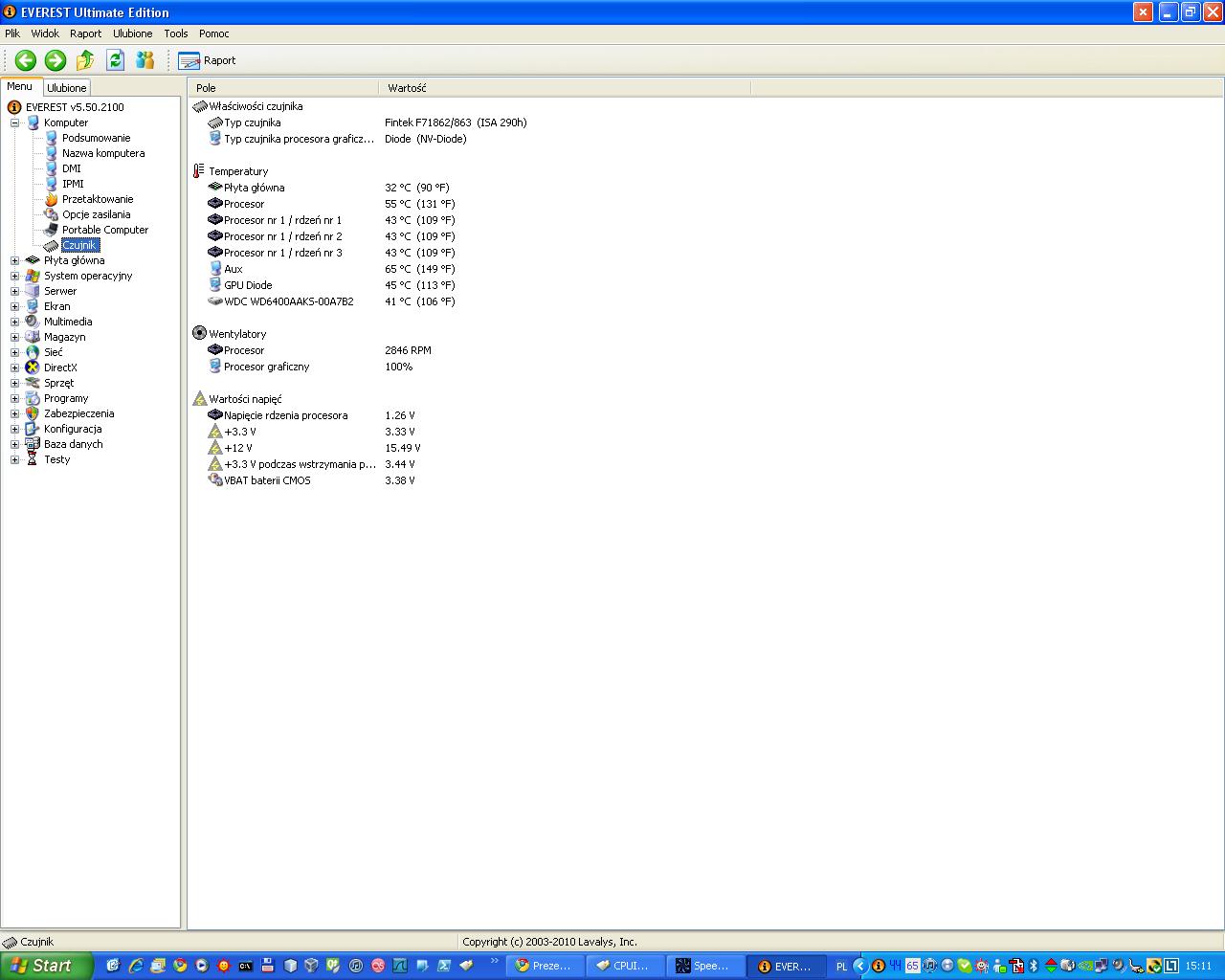Image resolution: width=1225 pixels, height=980 pixels.
Task: Select DMI in the tree
Action: click(x=72, y=168)
